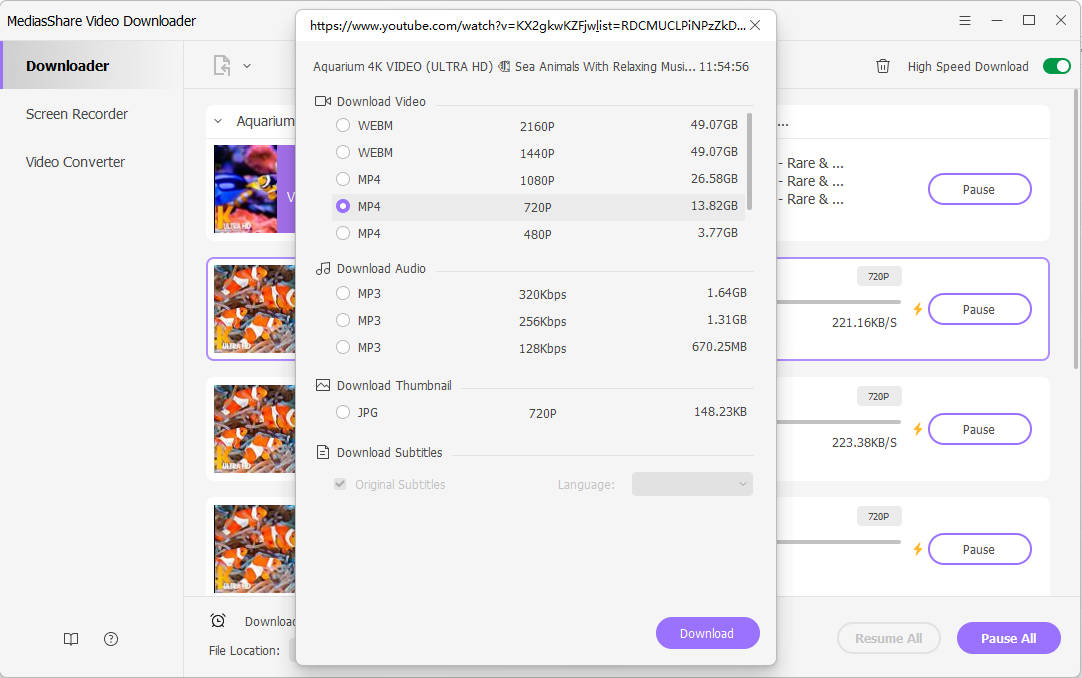Viewport: 1082px width, 678px height.
Task: Click the paste URL file icon
Action: [x=222, y=66]
